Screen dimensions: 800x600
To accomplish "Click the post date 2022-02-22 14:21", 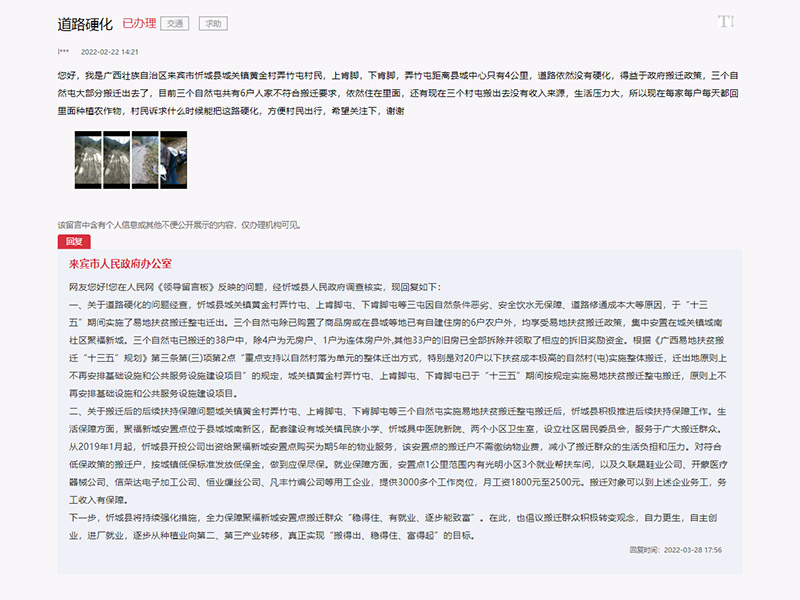I will [x=110, y=52].
